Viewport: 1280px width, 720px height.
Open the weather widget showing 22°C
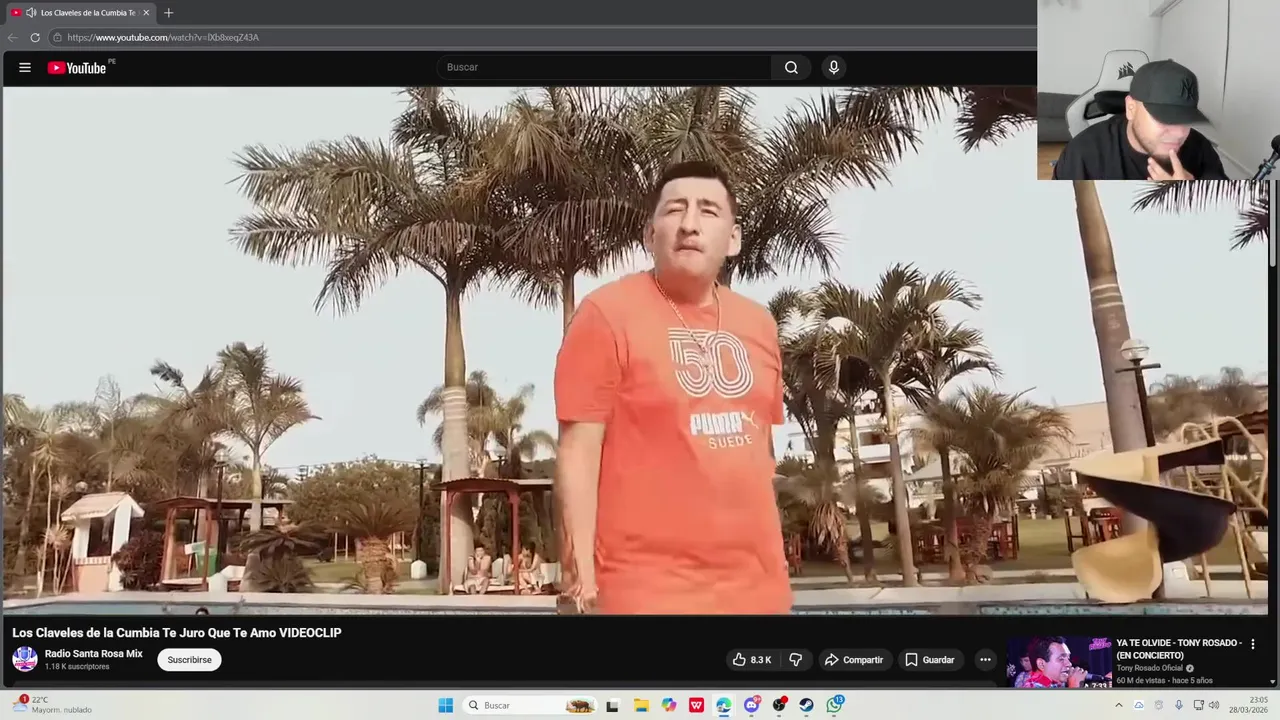[52, 705]
